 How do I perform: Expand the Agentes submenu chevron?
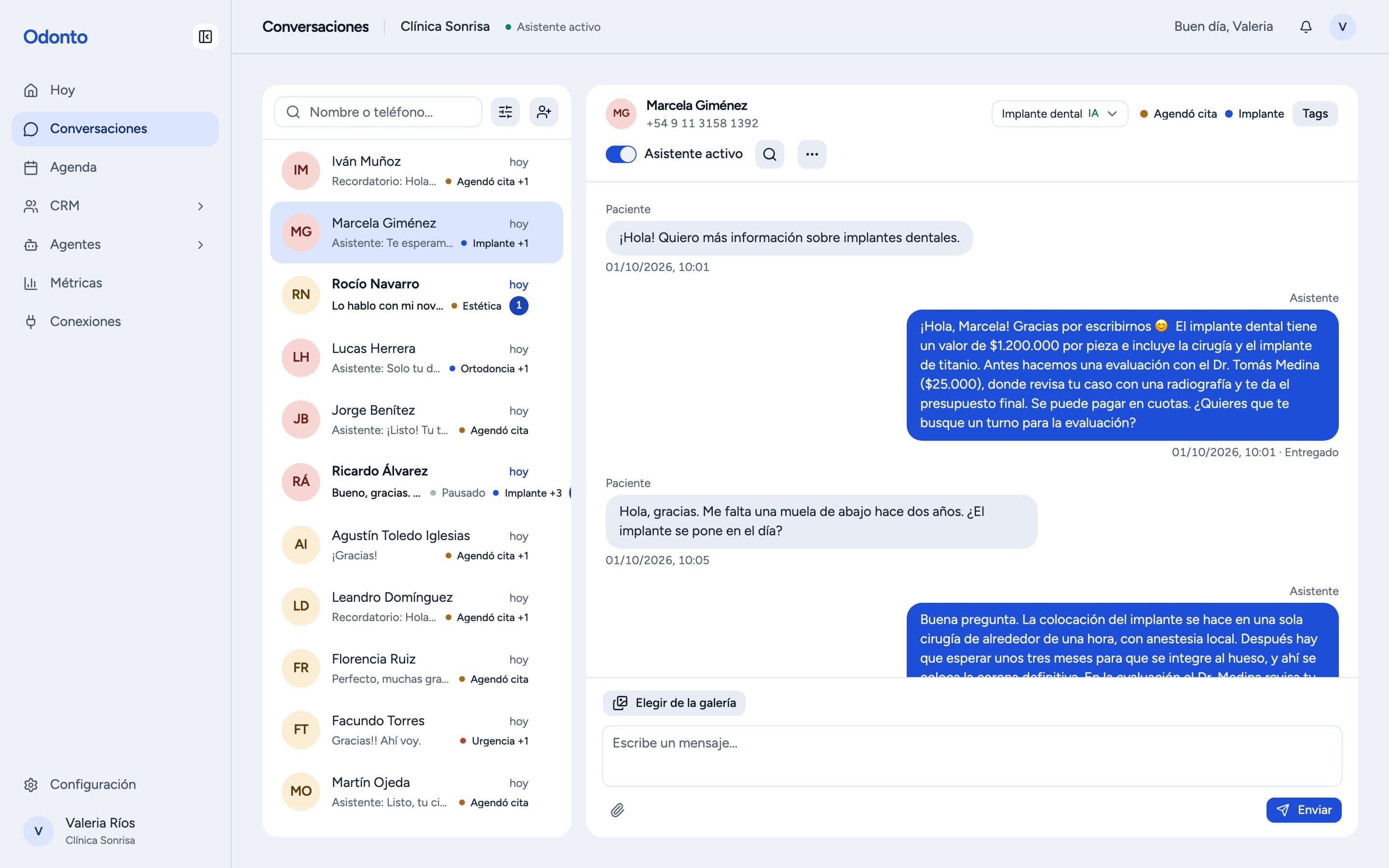click(200, 244)
